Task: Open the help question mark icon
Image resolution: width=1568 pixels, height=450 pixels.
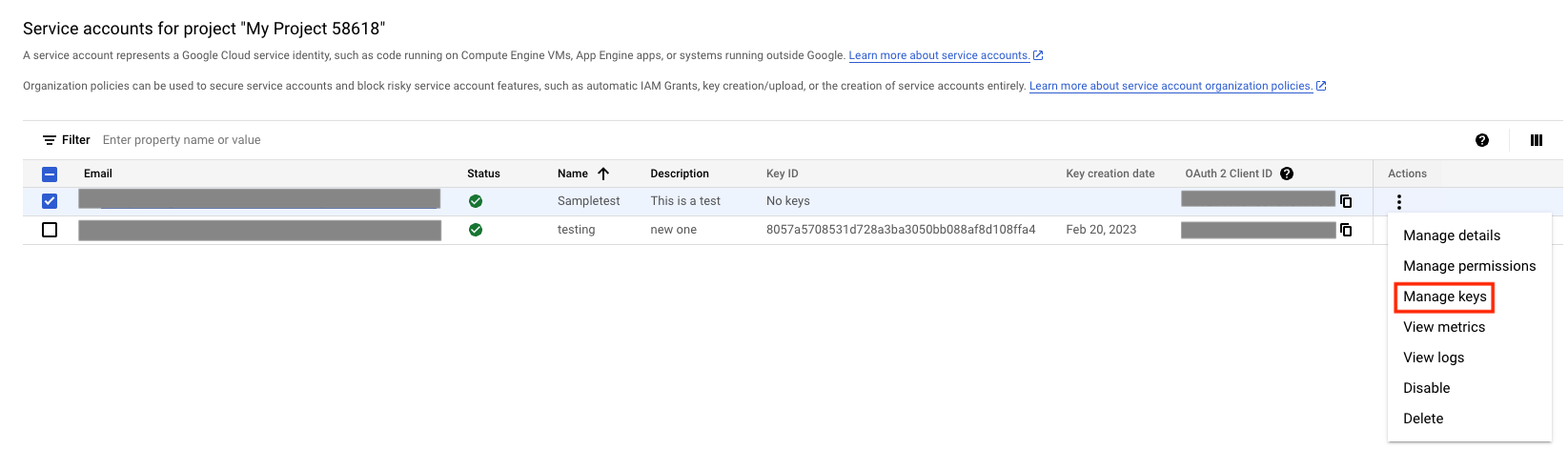Action: (1481, 140)
